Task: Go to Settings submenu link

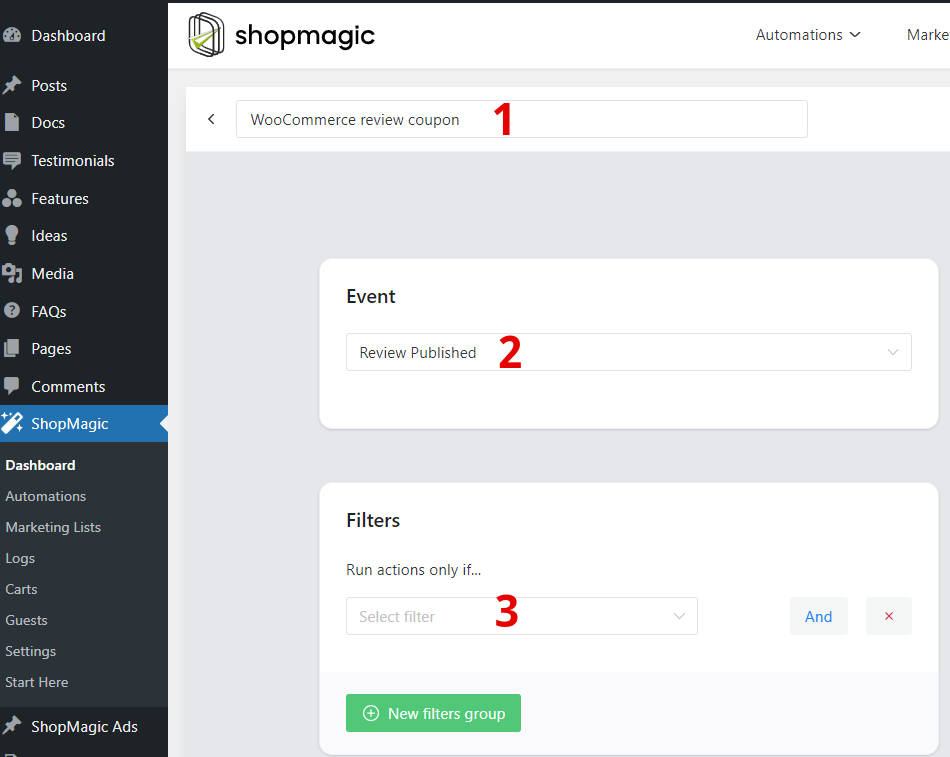Action: [x=30, y=651]
